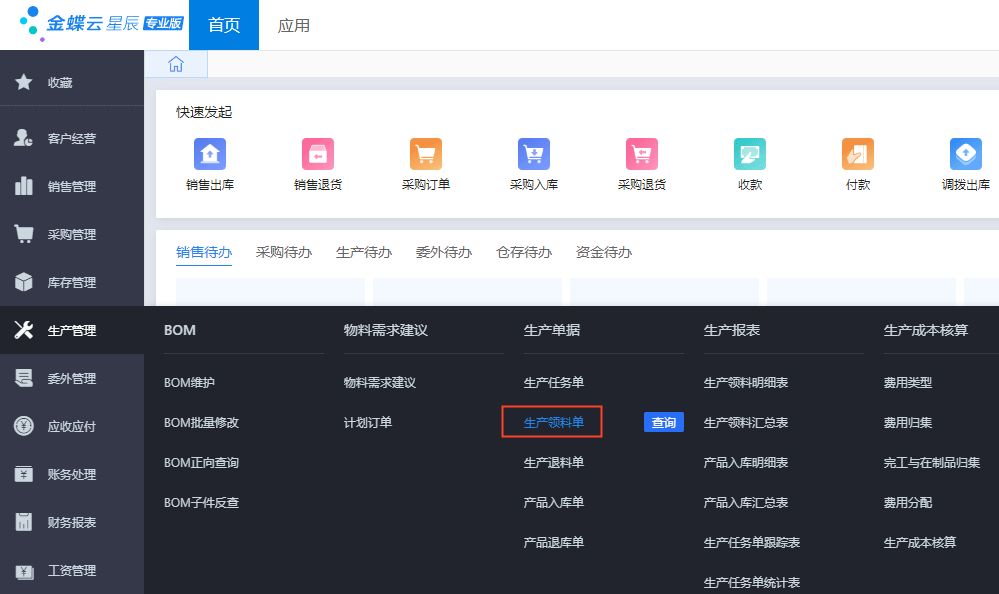Select the 资金待办 tab
This screenshot has height=594, width=999.
coord(603,252)
